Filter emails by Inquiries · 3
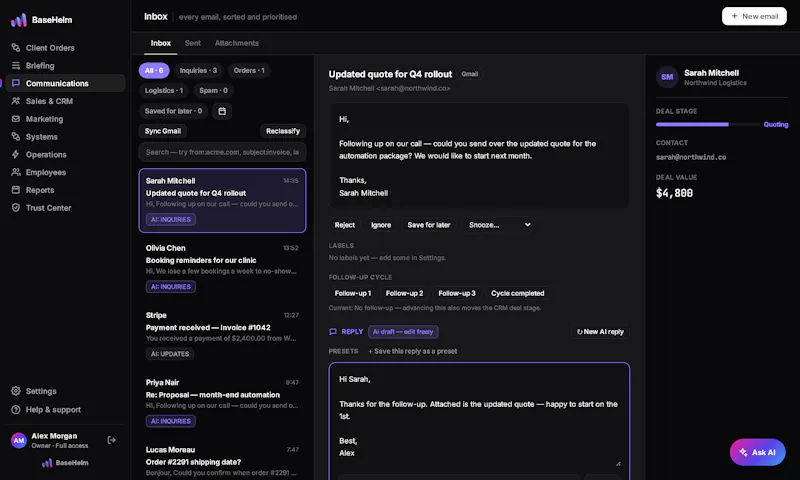 point(198,70)
